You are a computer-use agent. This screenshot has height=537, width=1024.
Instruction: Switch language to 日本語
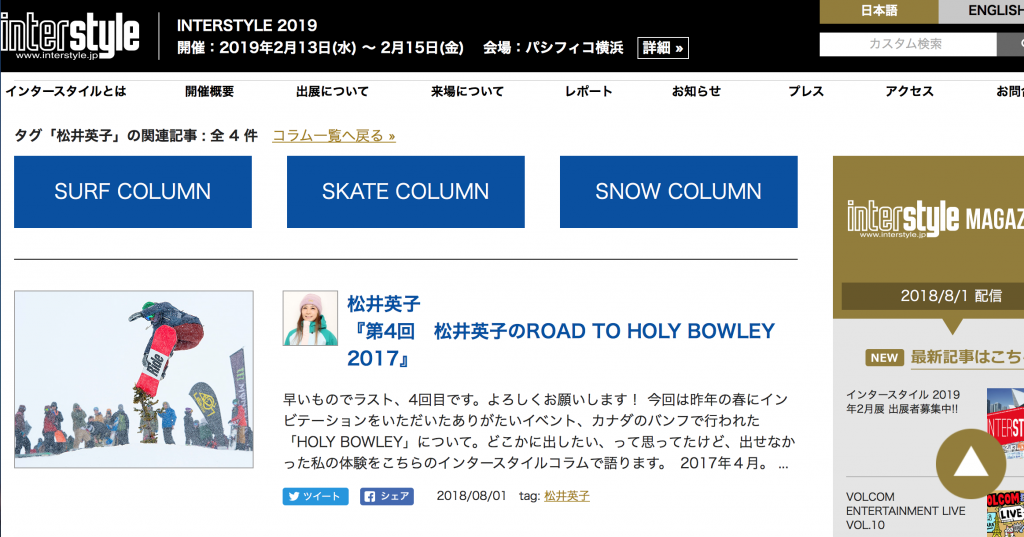(878, 11)
